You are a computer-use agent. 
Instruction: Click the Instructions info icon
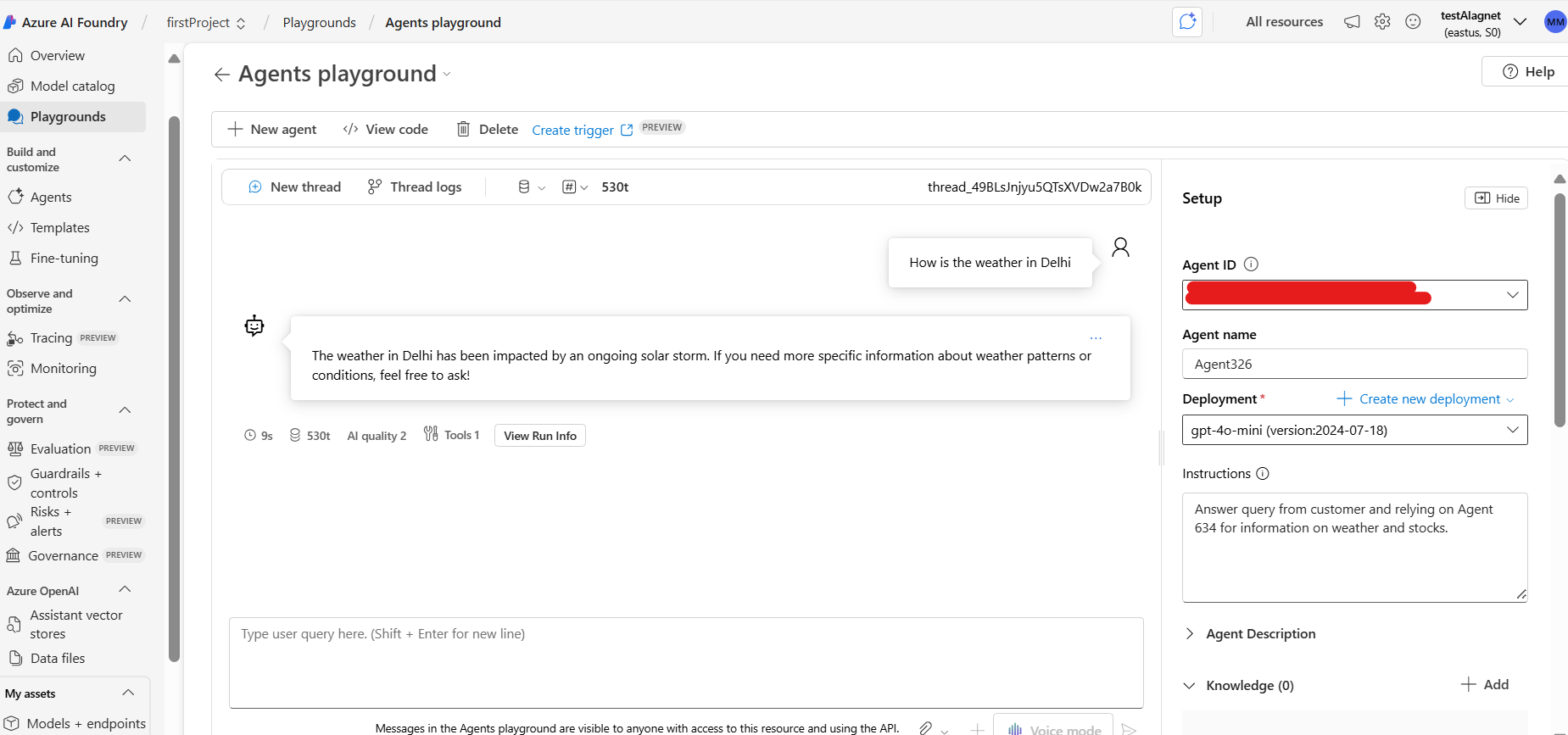click(1263, 474)
